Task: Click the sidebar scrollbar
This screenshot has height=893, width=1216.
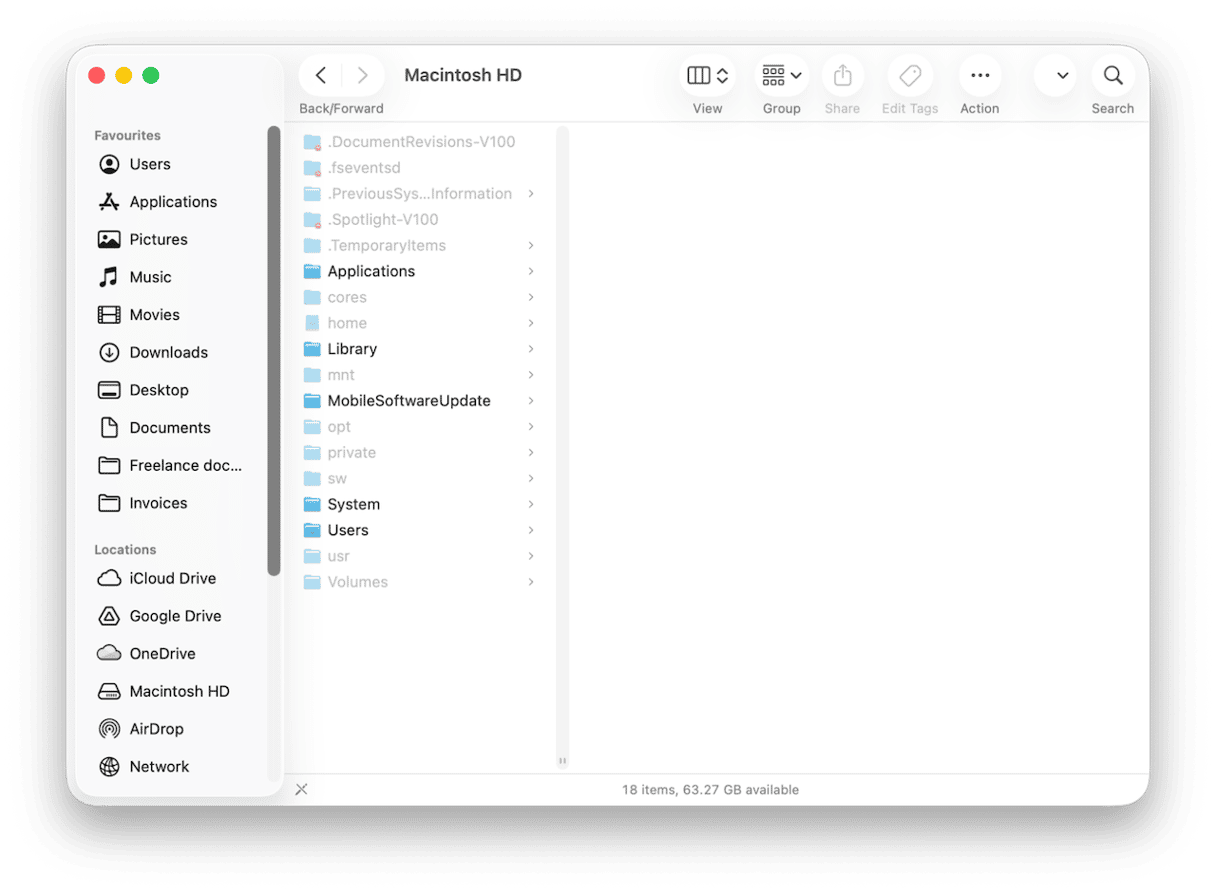Action: 274,350
